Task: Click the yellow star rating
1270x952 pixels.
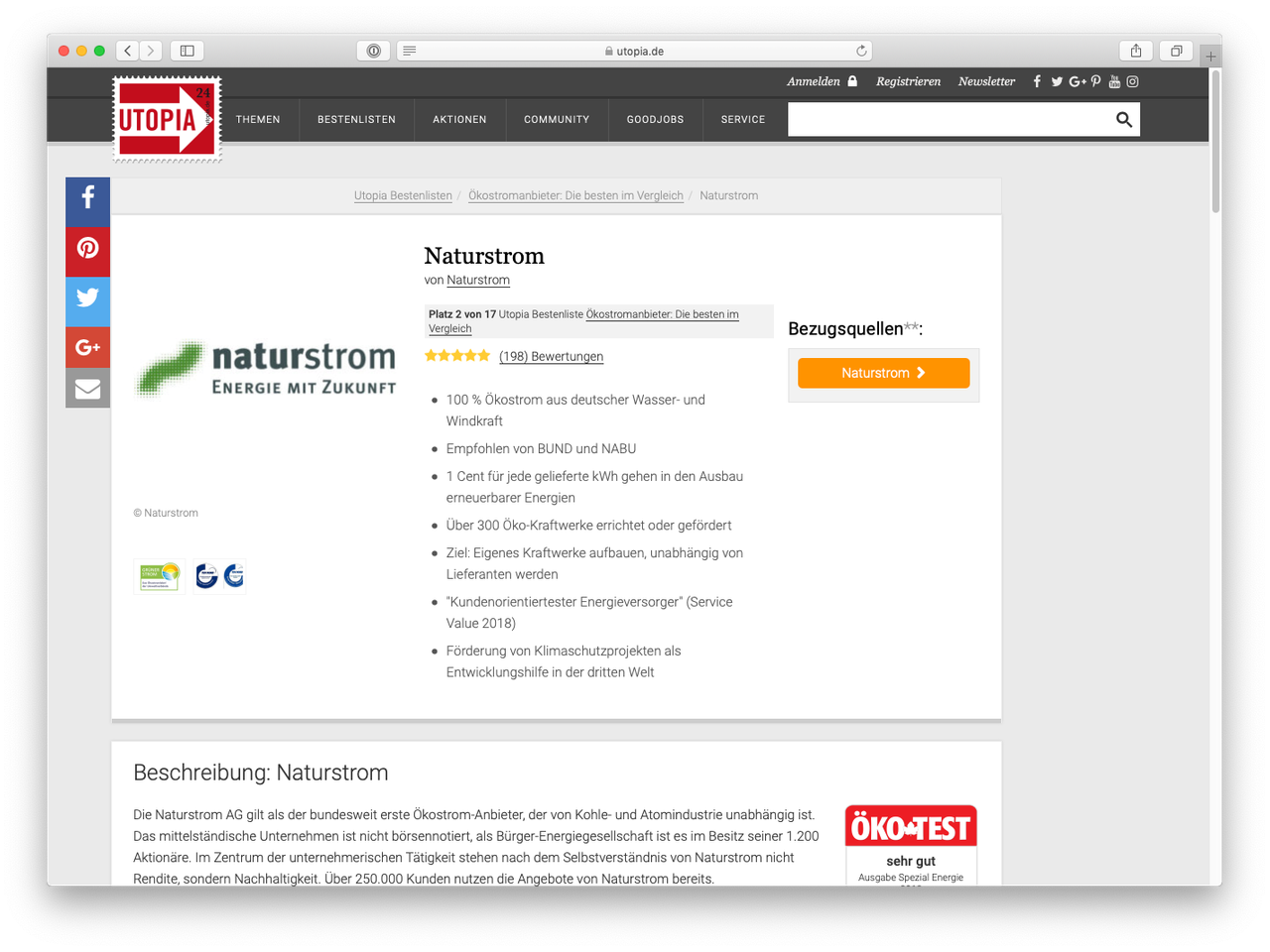Action: tap(457, 355)
